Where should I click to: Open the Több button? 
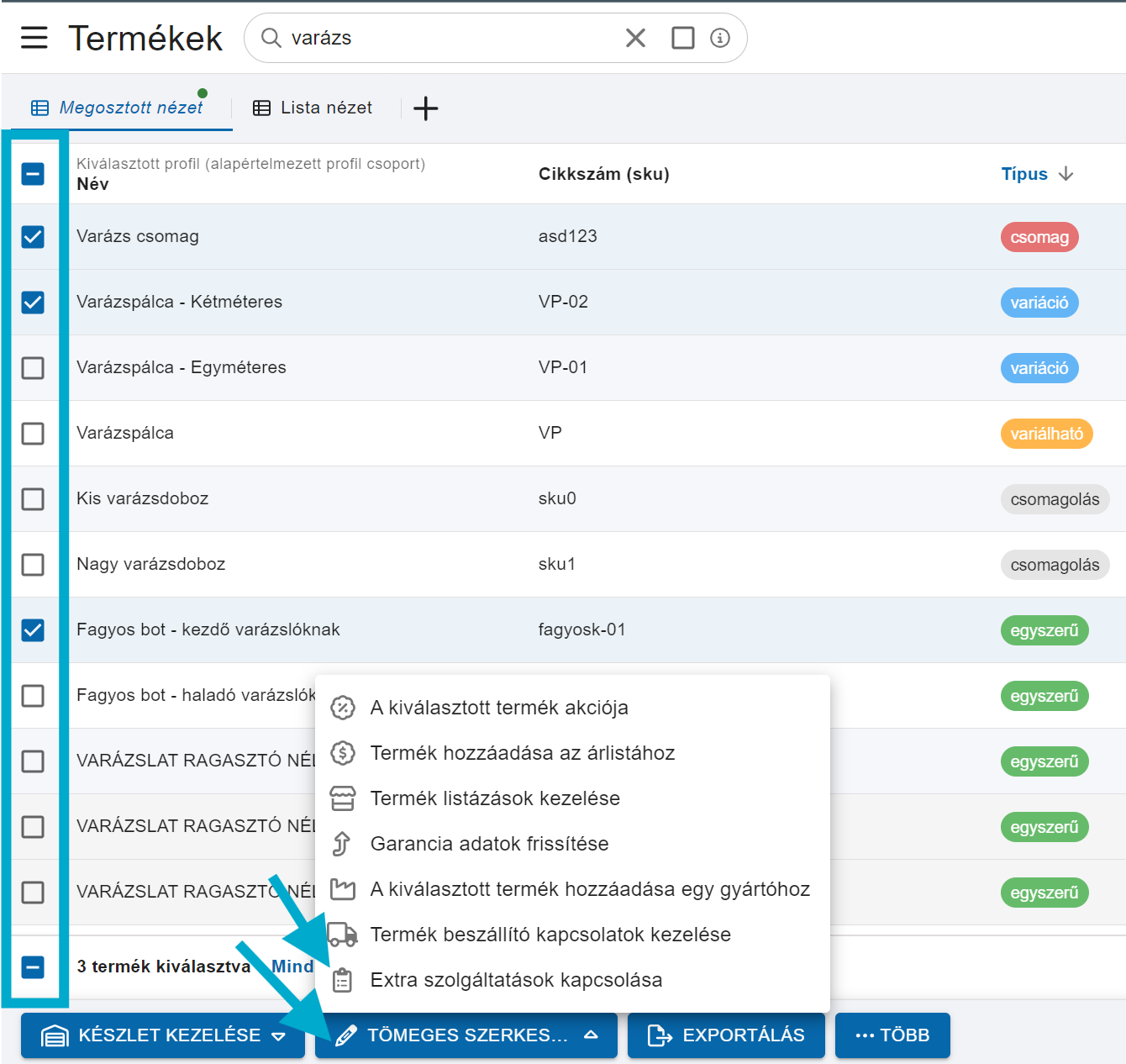pyautogui.click(x=892, y=1035)
